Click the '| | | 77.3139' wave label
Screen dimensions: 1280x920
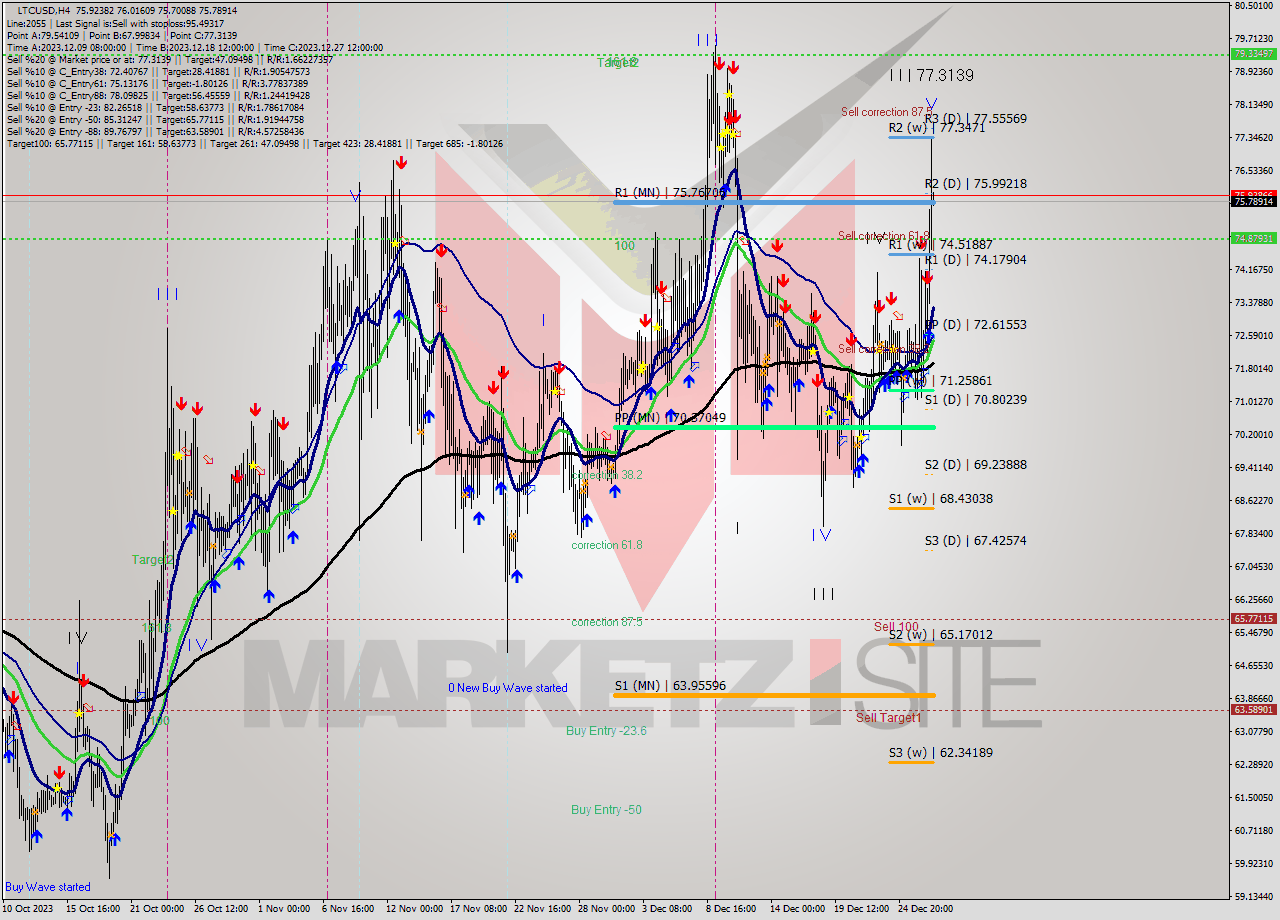(x=931, y=75)
